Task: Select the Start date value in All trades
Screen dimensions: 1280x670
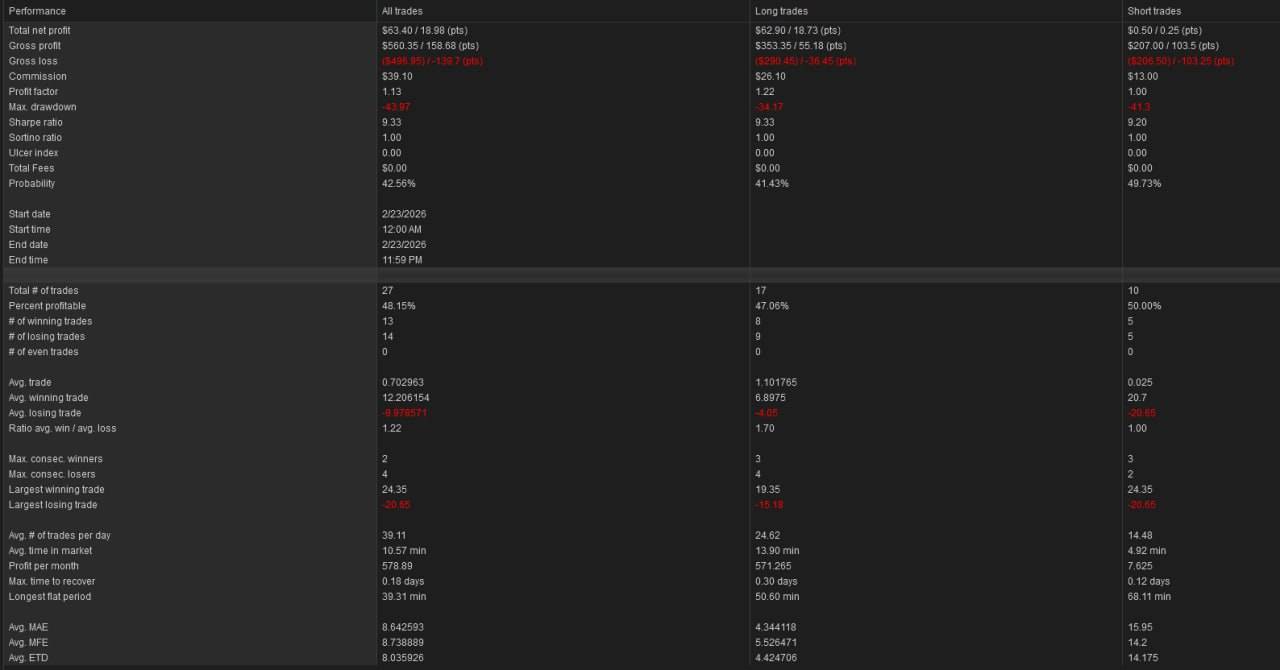Action: 404,214
